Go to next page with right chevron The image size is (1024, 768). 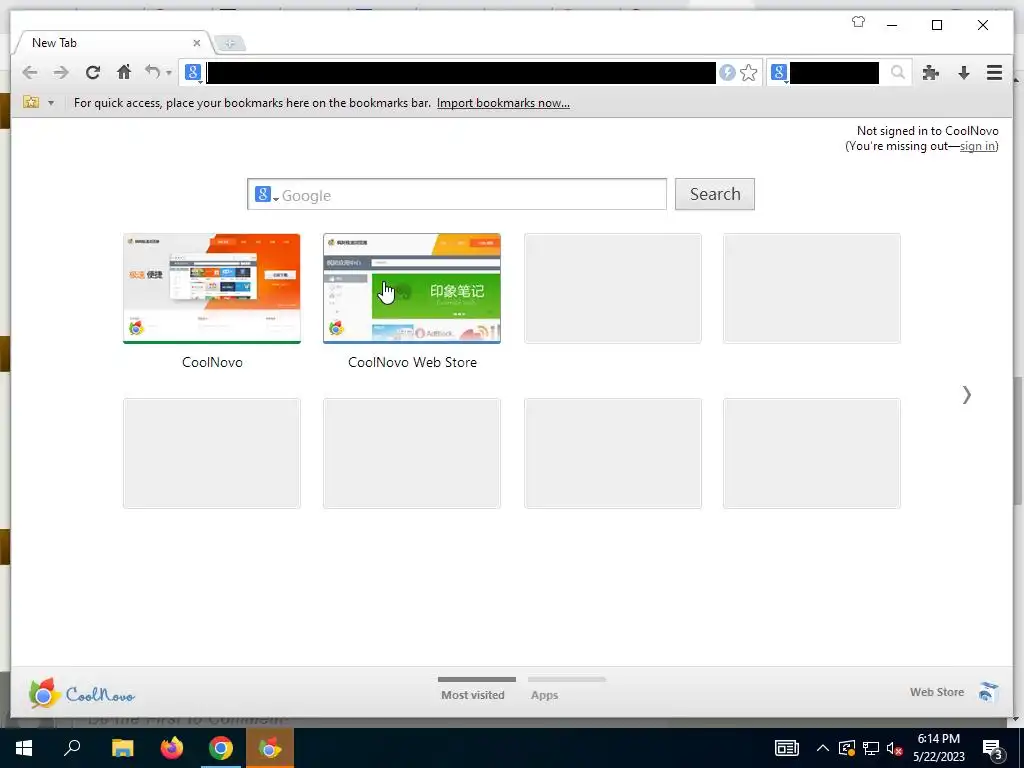tap(967, 394)
